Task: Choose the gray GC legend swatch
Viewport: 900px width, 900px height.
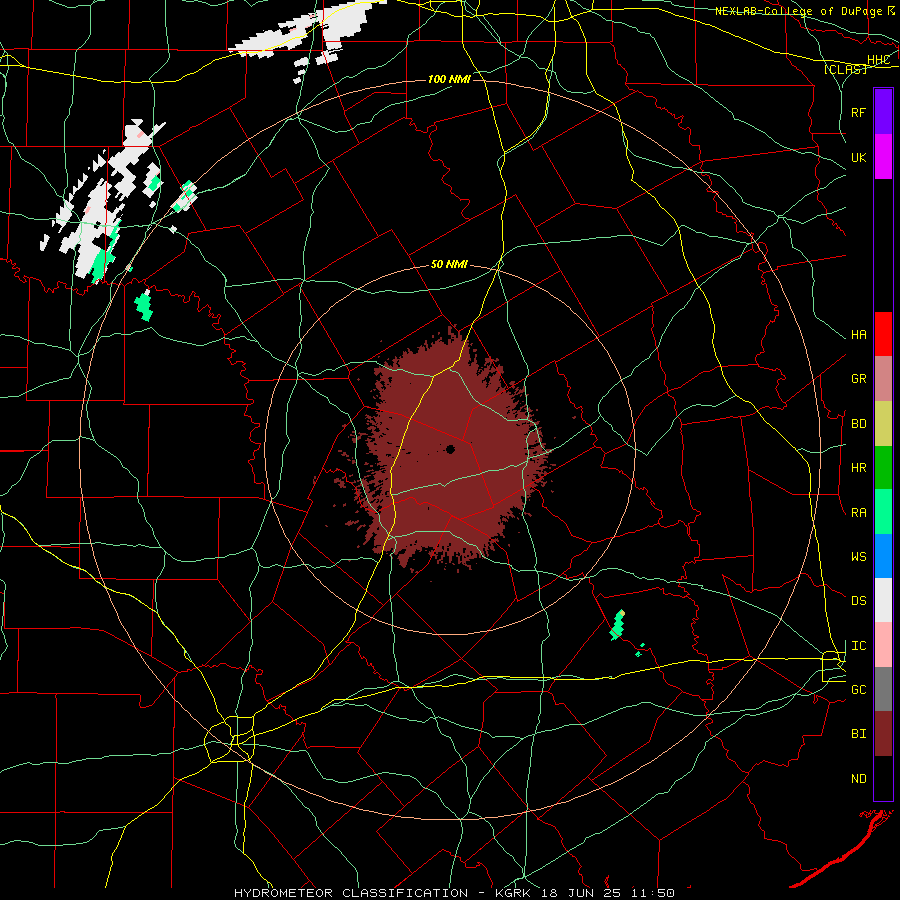Action: 883,689
